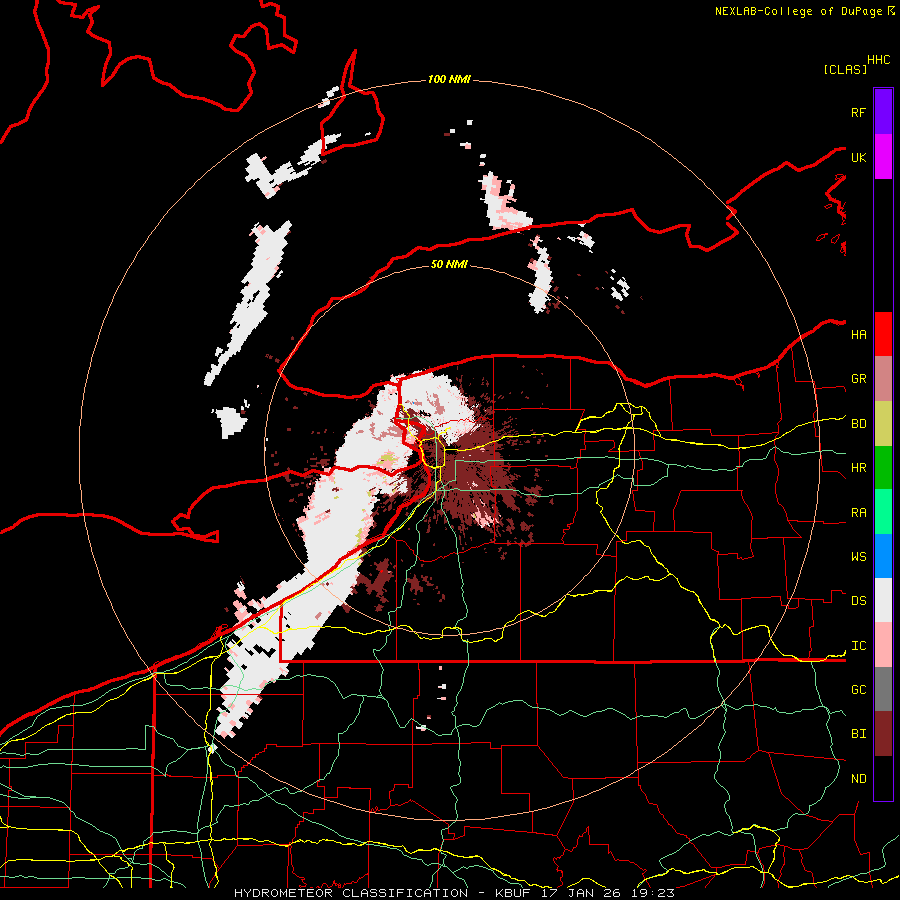Pick the RA mint green legend swatch
This screenshot has width=900, height=900.
point(883,512)
